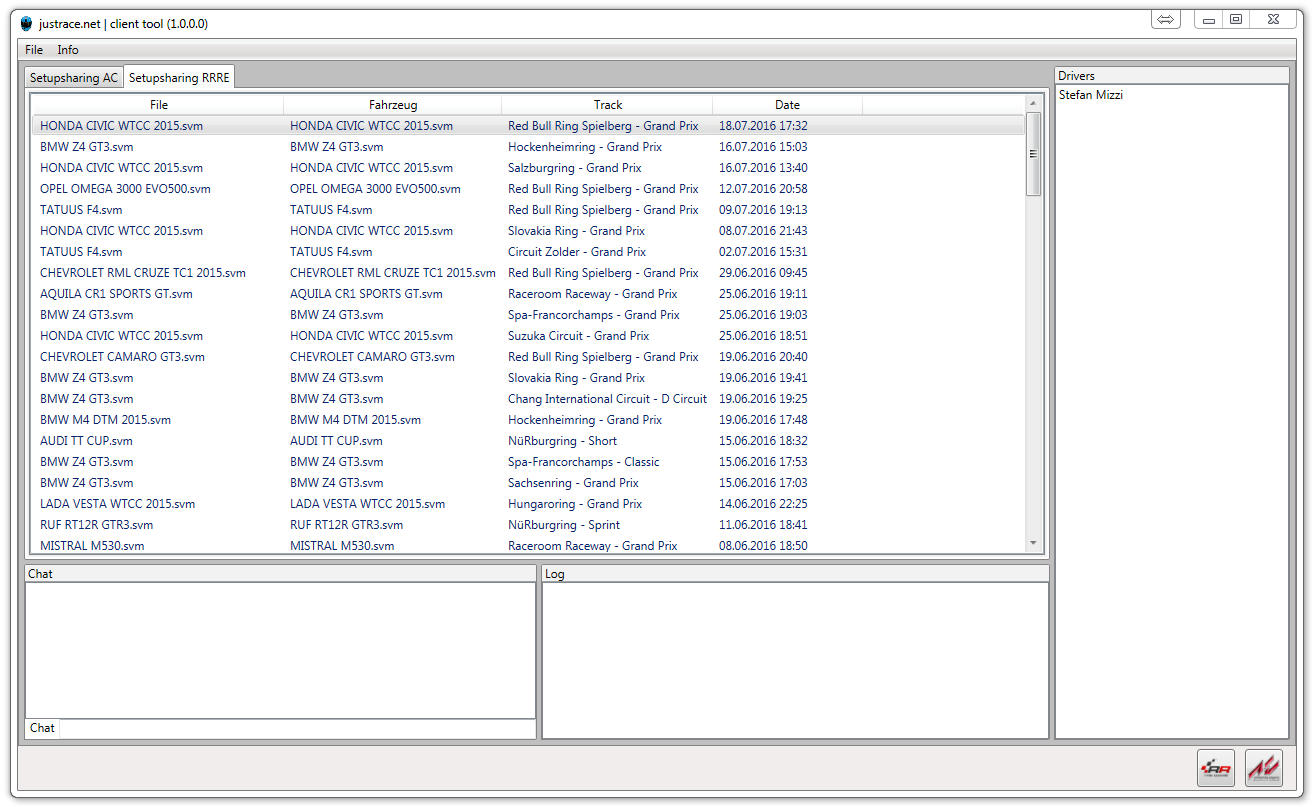Select the Setupsharing RRRE tab

pyautogui.click(x=179, y=77)
